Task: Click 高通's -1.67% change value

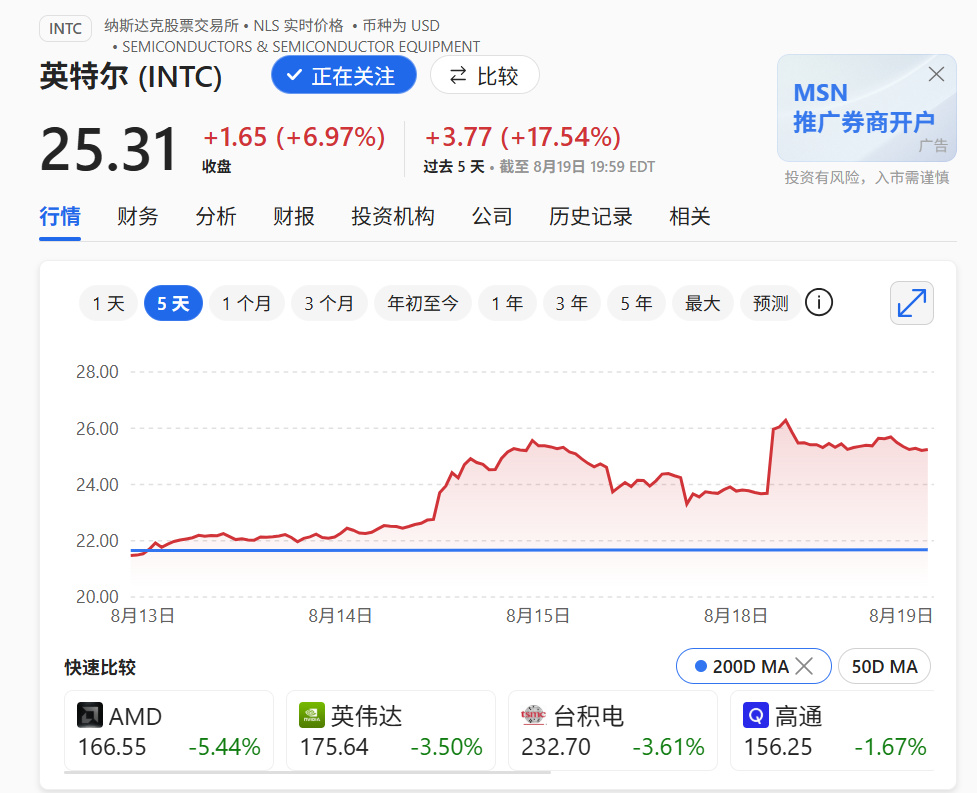Action: (x=890, y=747)
